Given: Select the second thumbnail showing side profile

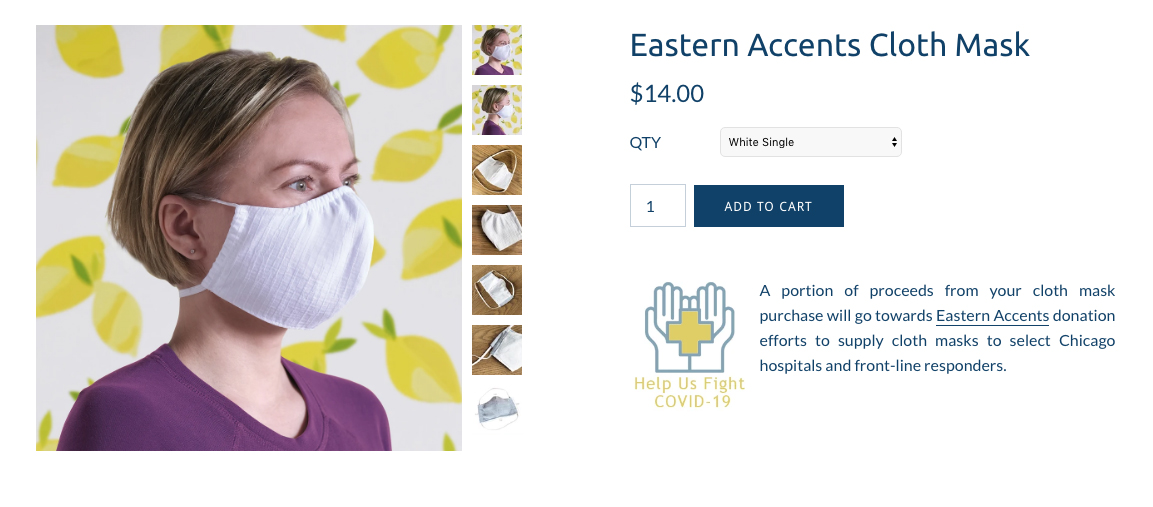Looking at the screenshot, I should coord(497,110).
